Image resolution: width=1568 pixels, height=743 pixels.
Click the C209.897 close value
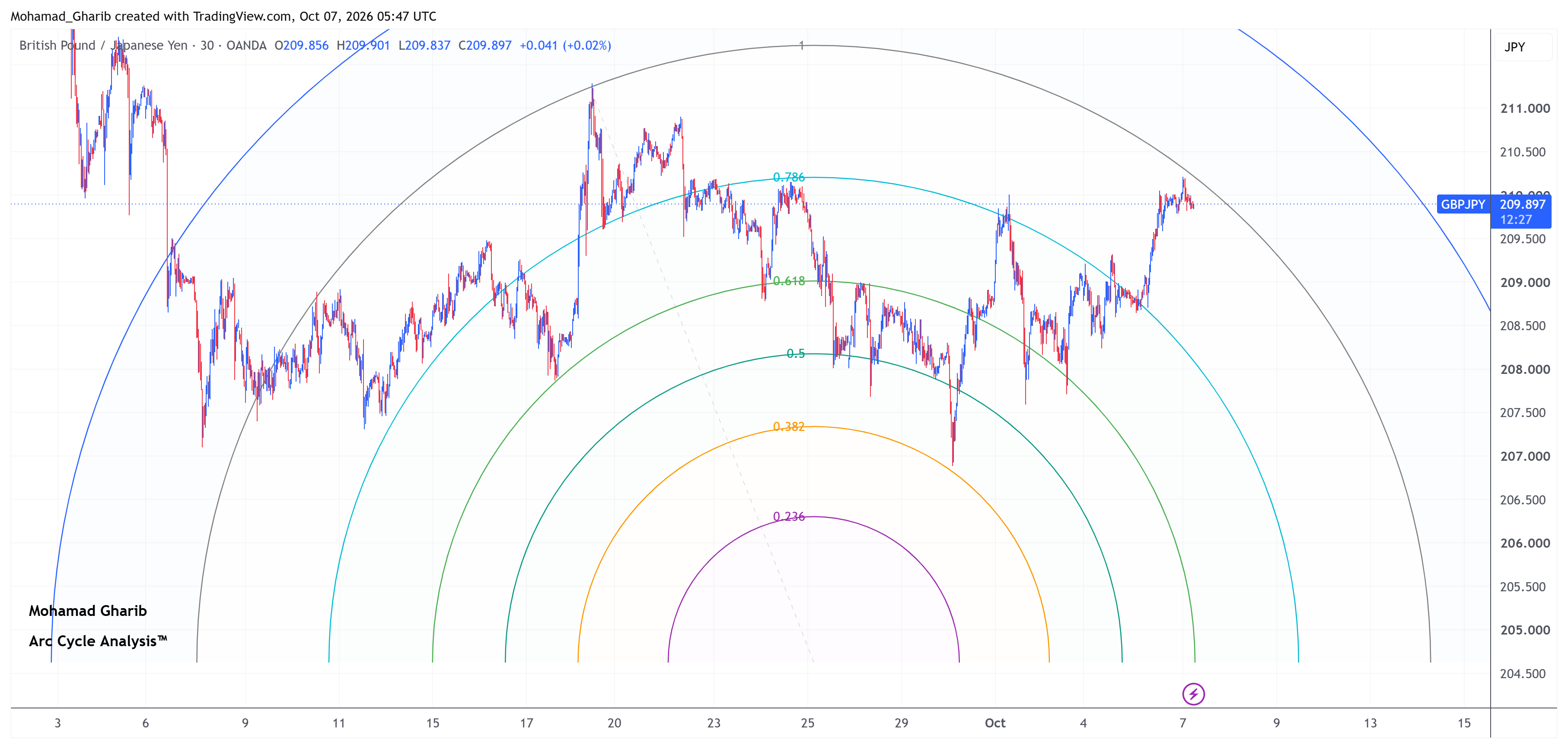(485, 46)
